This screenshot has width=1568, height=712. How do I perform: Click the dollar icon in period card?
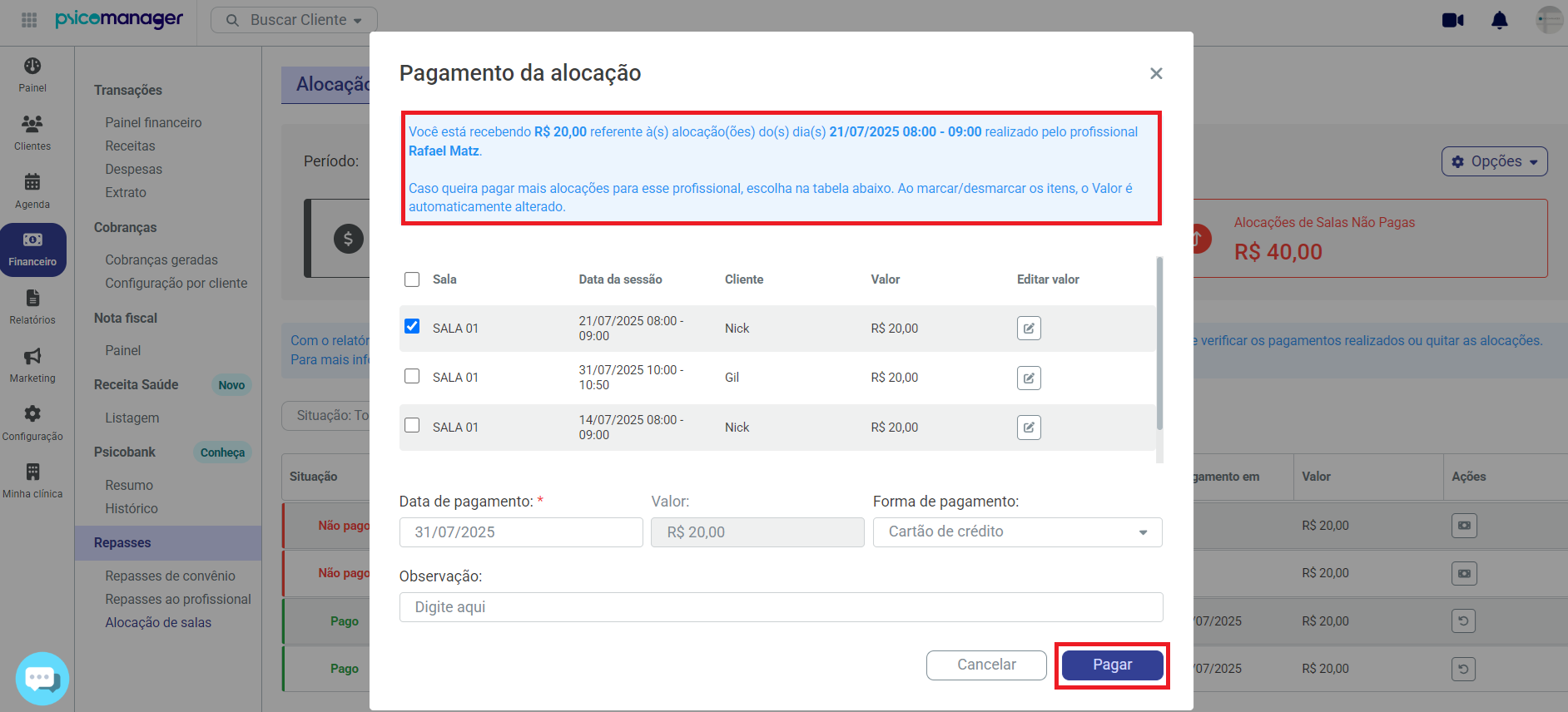click(348, 240)
